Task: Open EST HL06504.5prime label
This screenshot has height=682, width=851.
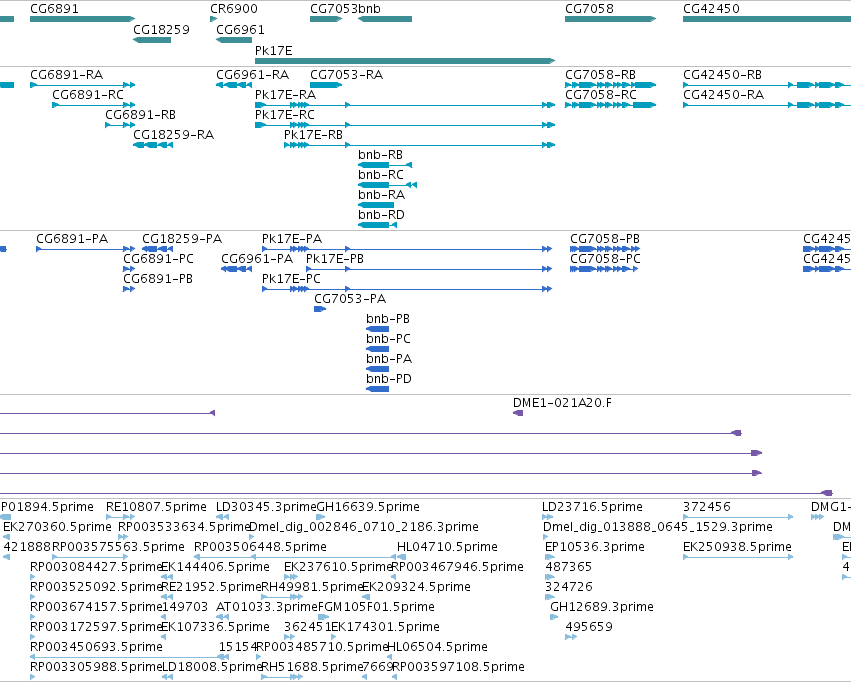Action: [x=437, y=648]
